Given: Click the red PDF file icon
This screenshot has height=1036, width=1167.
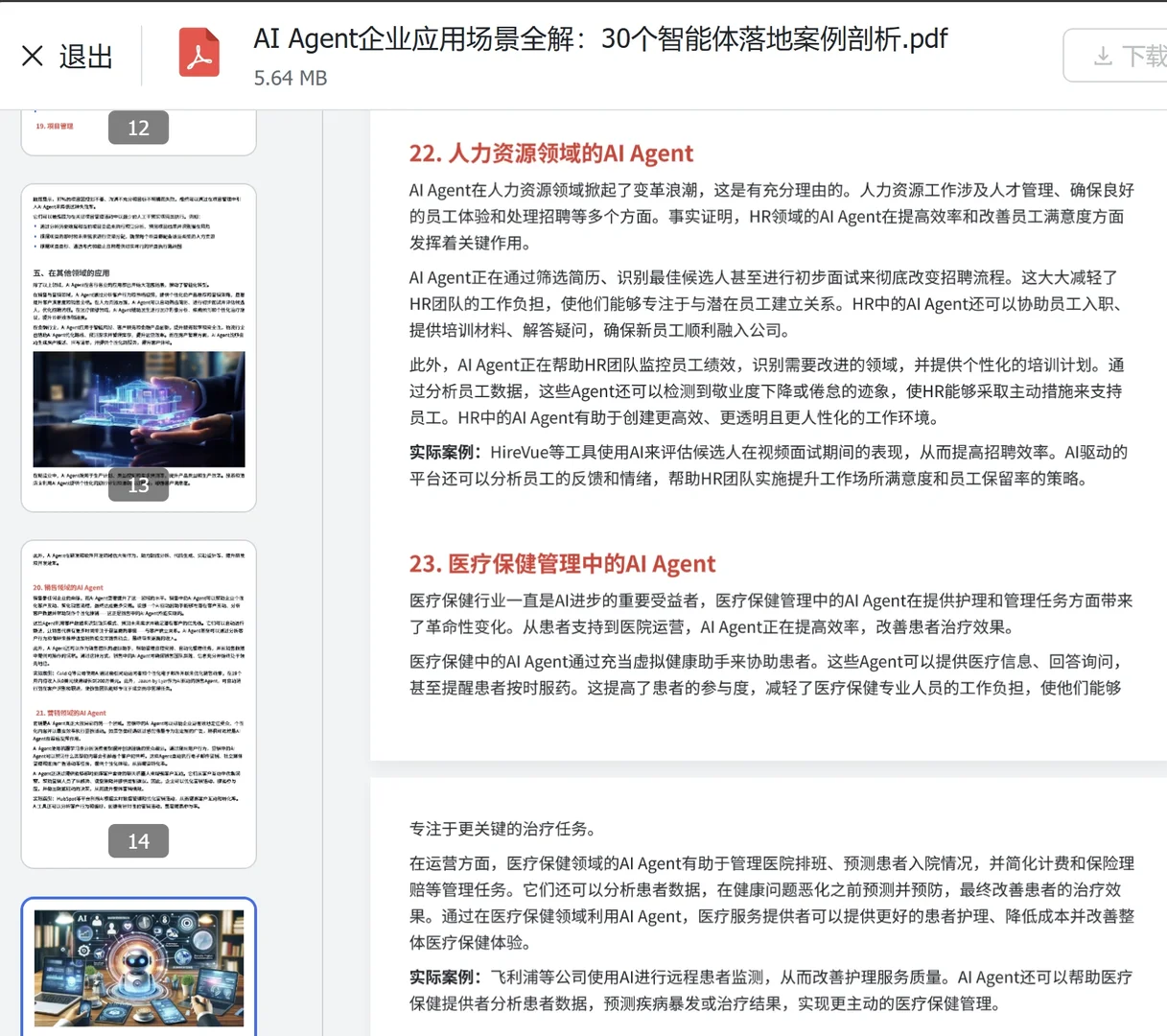Looking at the screenshot, I should point(199,53).
